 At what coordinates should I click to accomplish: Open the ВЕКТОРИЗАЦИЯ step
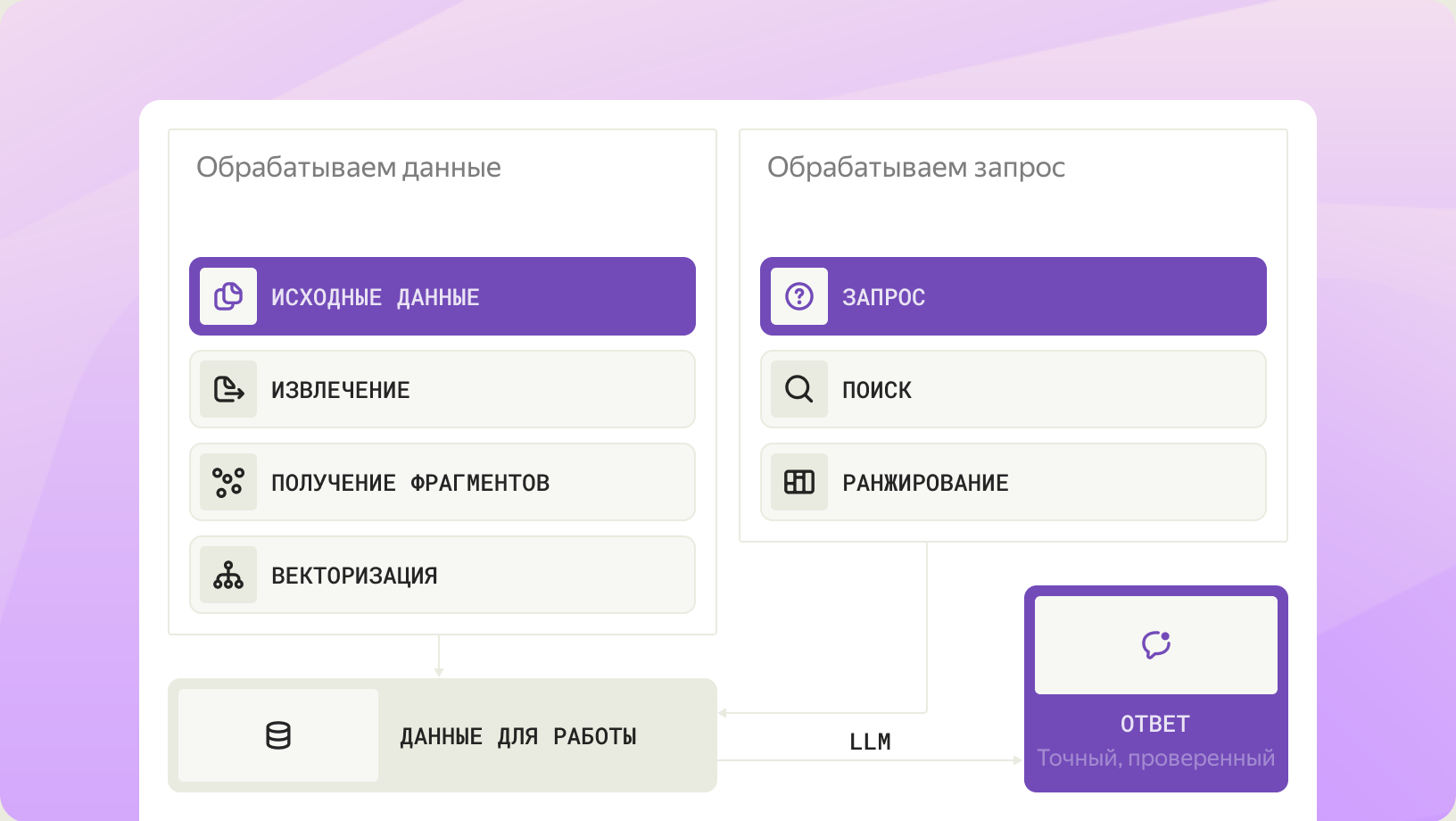[442, 575]
